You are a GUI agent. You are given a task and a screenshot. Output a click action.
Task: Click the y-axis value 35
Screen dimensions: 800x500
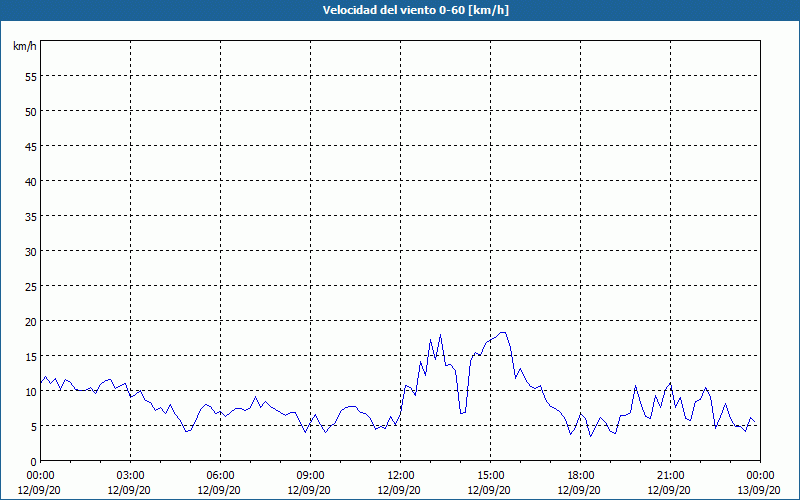(31, 216)
